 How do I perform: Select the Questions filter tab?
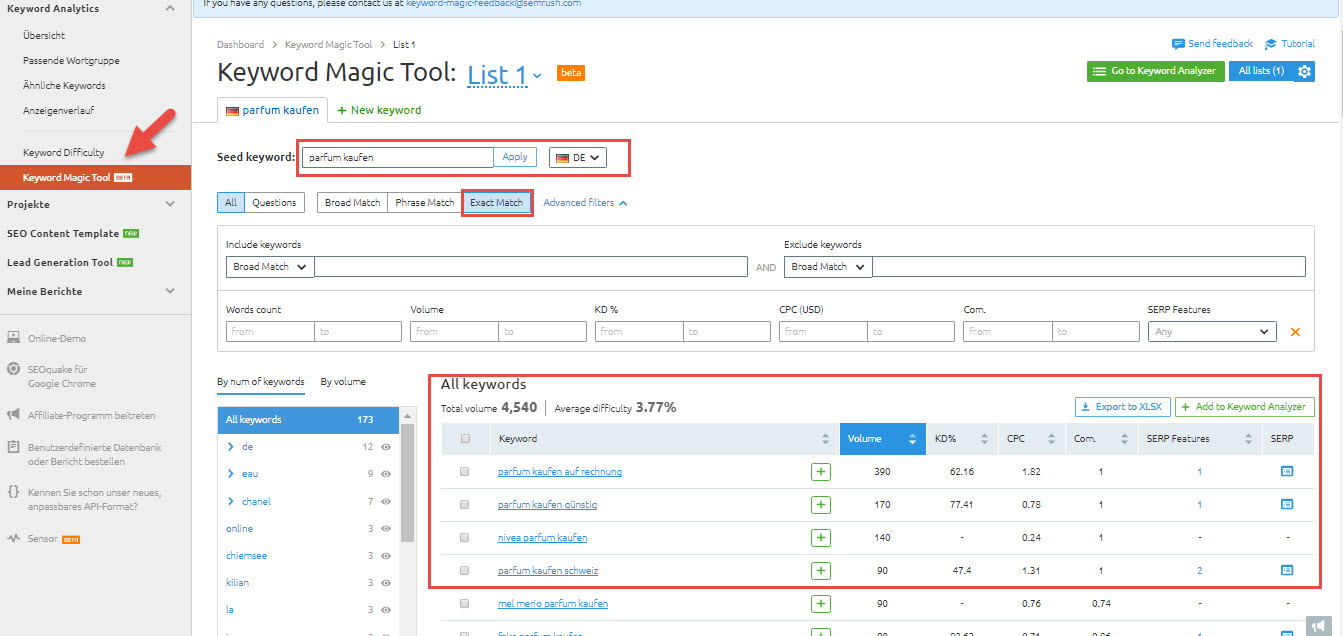[274, 203]
